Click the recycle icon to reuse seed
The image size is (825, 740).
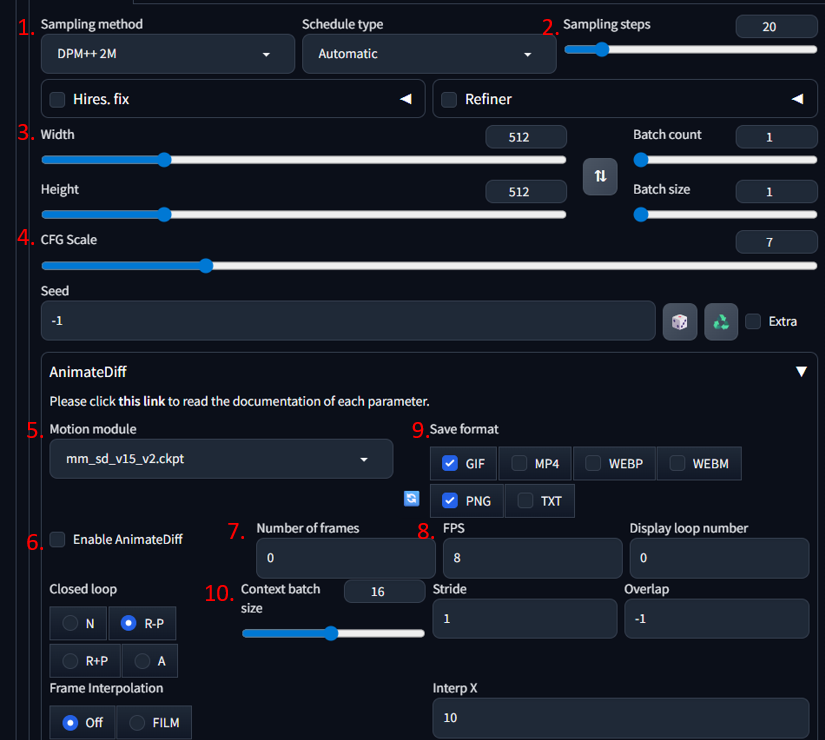[x=720, y=321]
